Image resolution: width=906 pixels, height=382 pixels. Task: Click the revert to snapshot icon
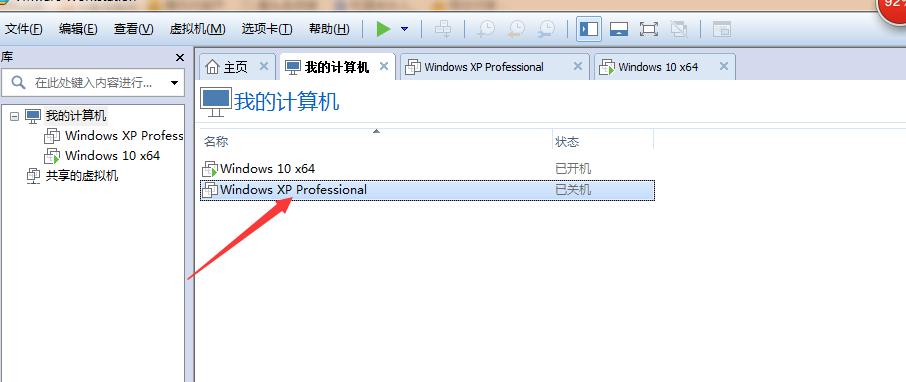516,29
